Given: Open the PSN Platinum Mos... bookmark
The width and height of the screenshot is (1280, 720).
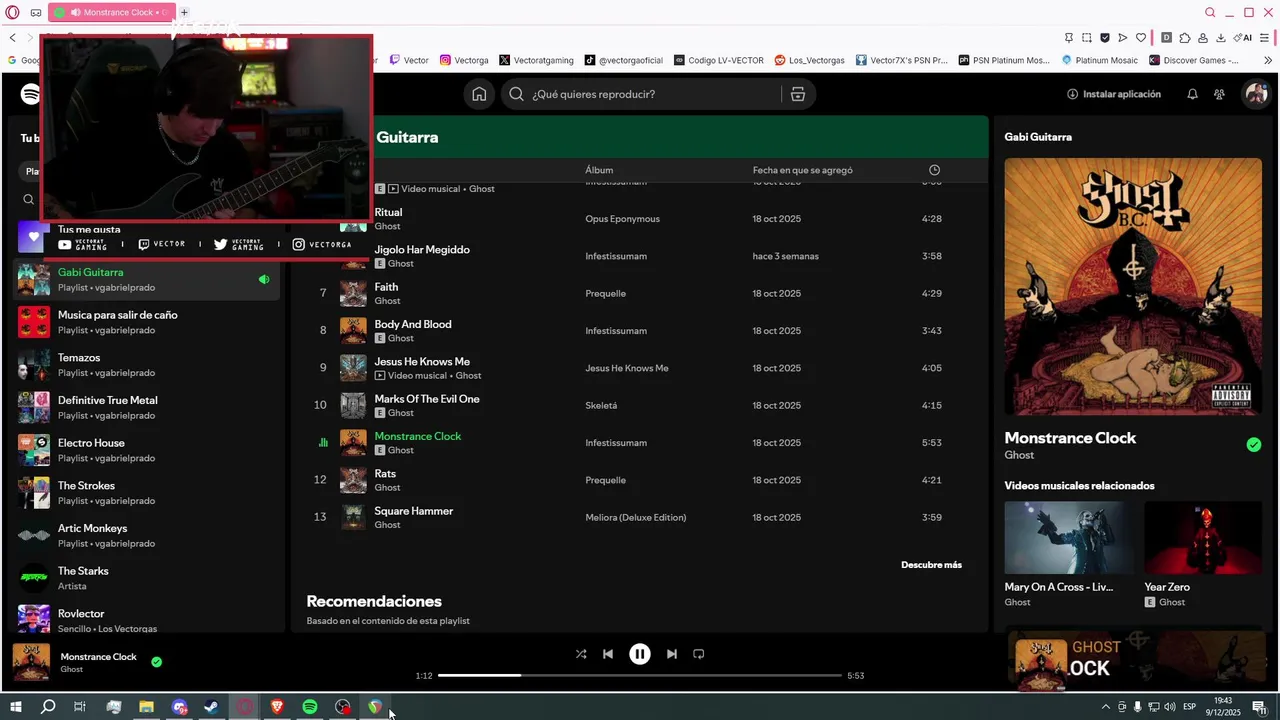Looking at the screenshot, I should coord(1003,60).
